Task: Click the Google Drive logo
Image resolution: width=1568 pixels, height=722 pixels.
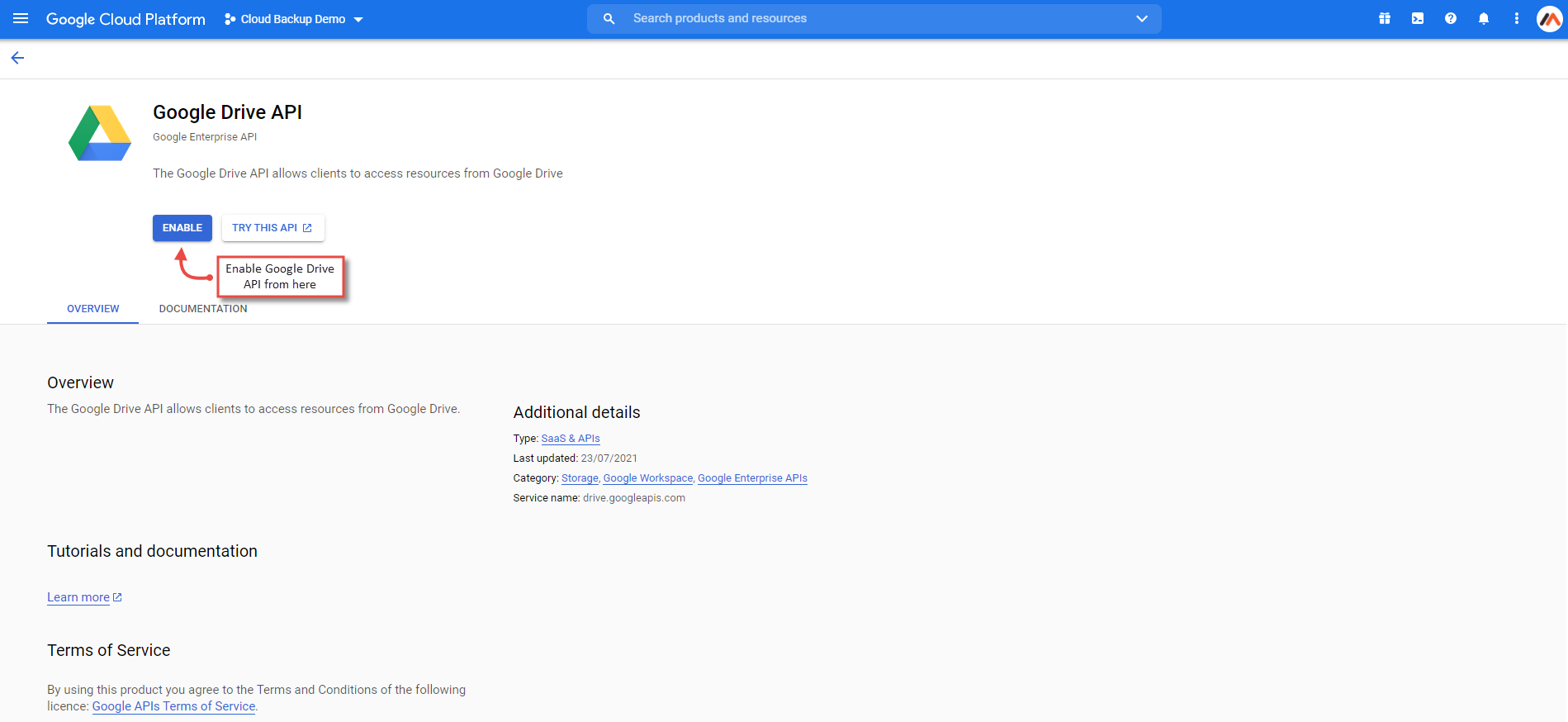Action: tap(100, 133)
